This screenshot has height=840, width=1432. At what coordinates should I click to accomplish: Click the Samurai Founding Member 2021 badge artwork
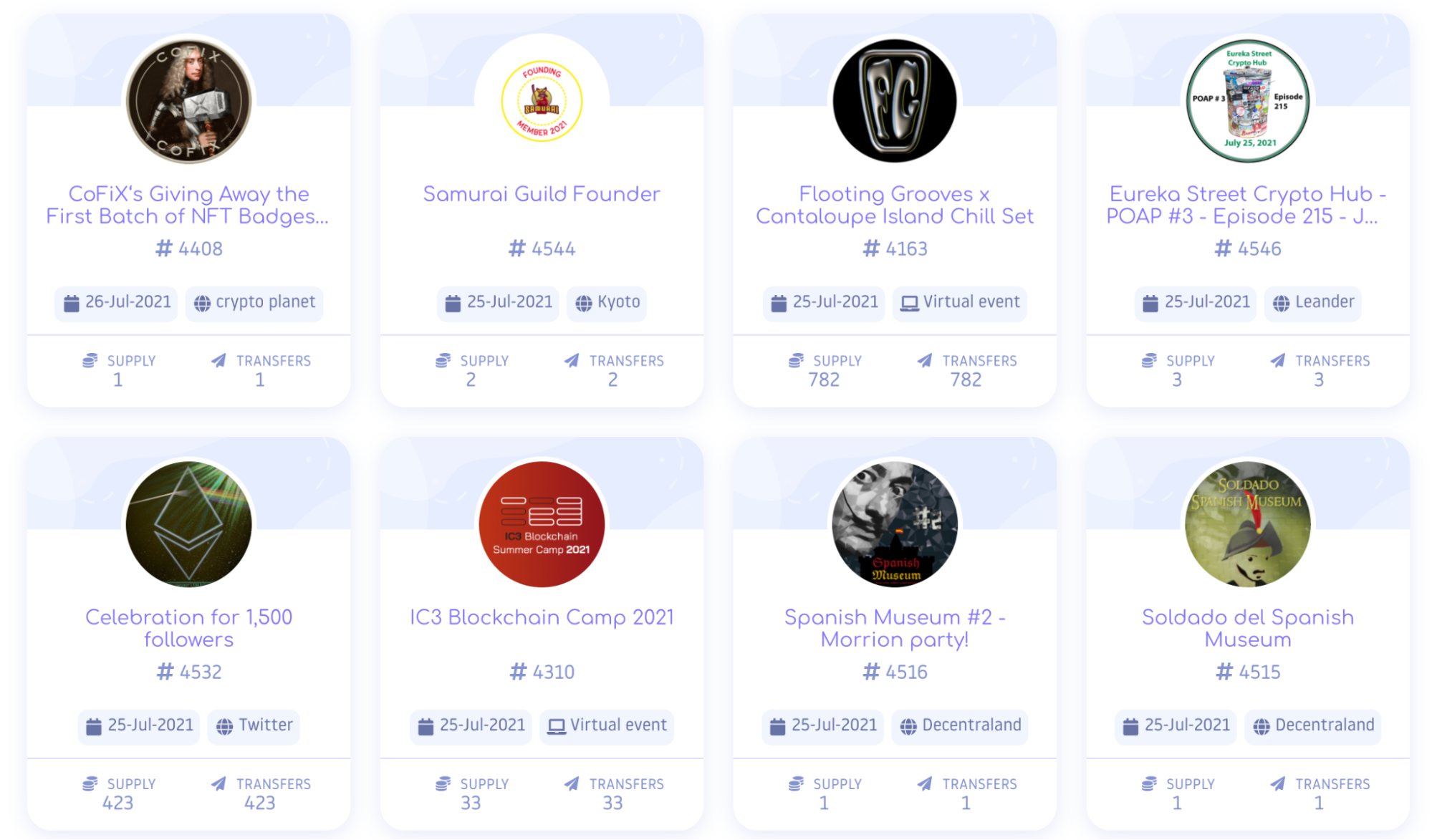541,102
